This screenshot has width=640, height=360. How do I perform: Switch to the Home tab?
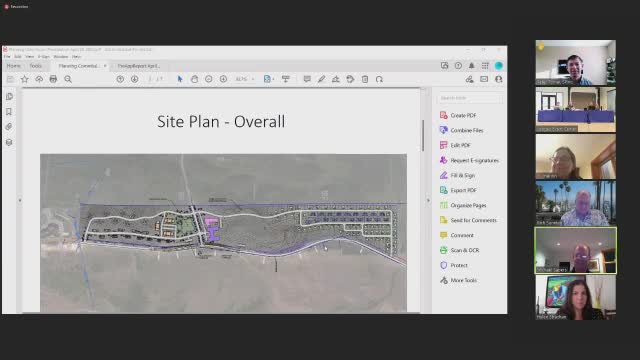pyautogui.click(x=13, y=66)
